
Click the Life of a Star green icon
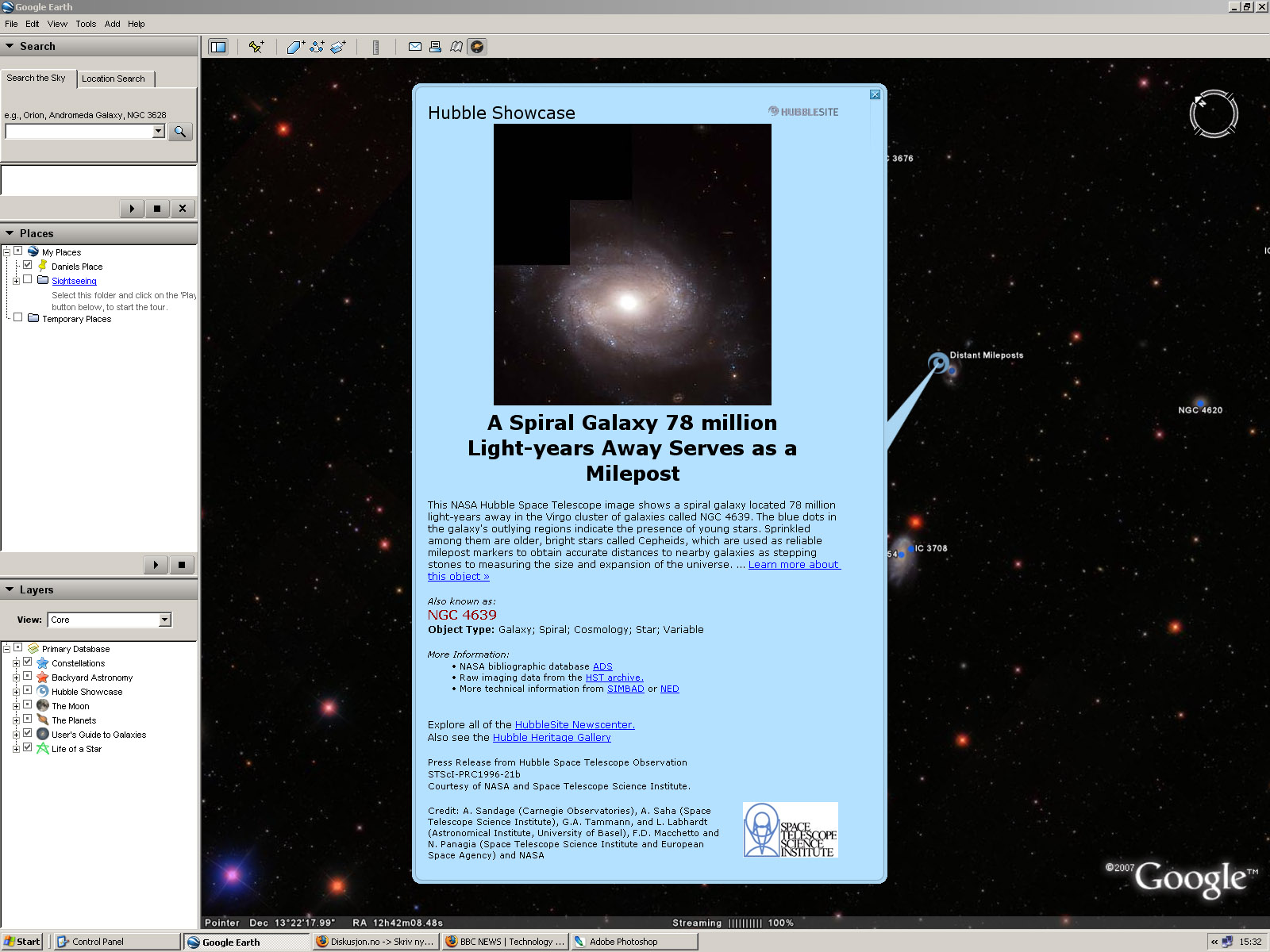point(43,749)
